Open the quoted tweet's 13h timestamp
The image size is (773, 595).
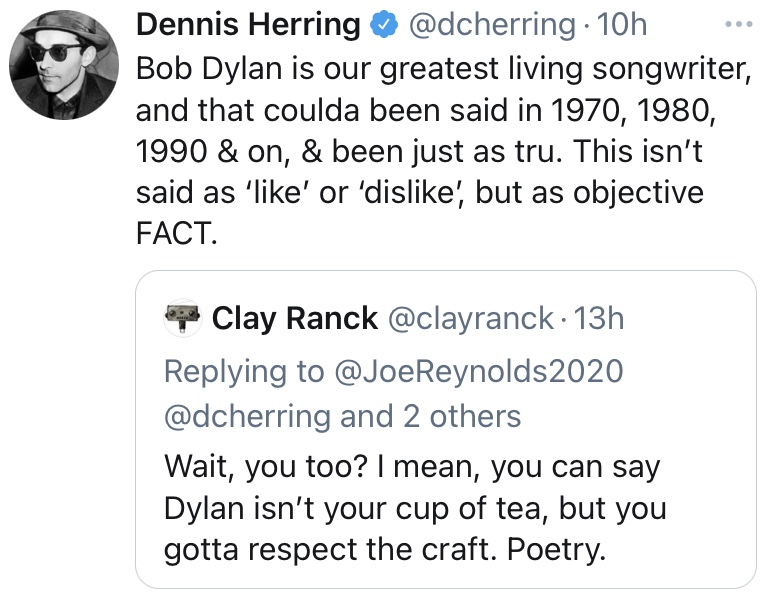coord(600,319)
